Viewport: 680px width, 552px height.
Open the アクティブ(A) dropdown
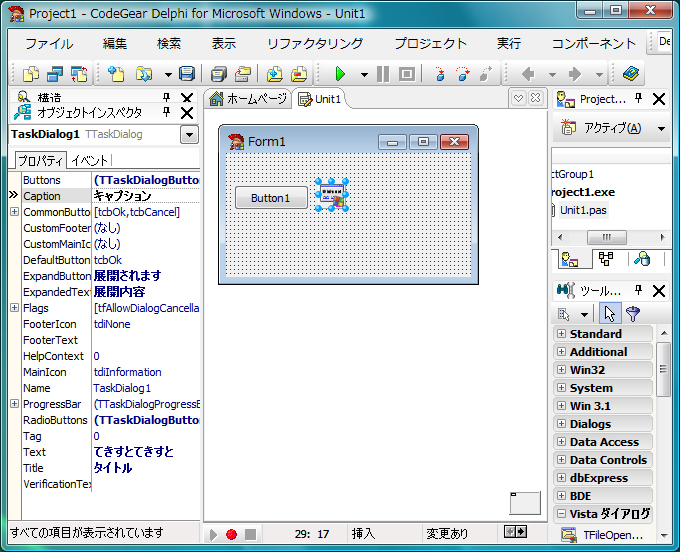[661, 128]
